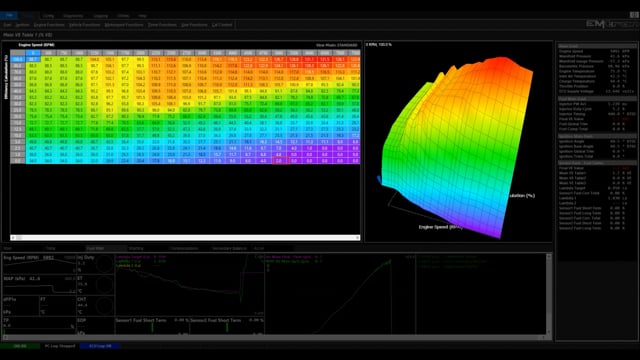
Task: Click the VE table scroll-left arrow
Action: pos(13,238)
